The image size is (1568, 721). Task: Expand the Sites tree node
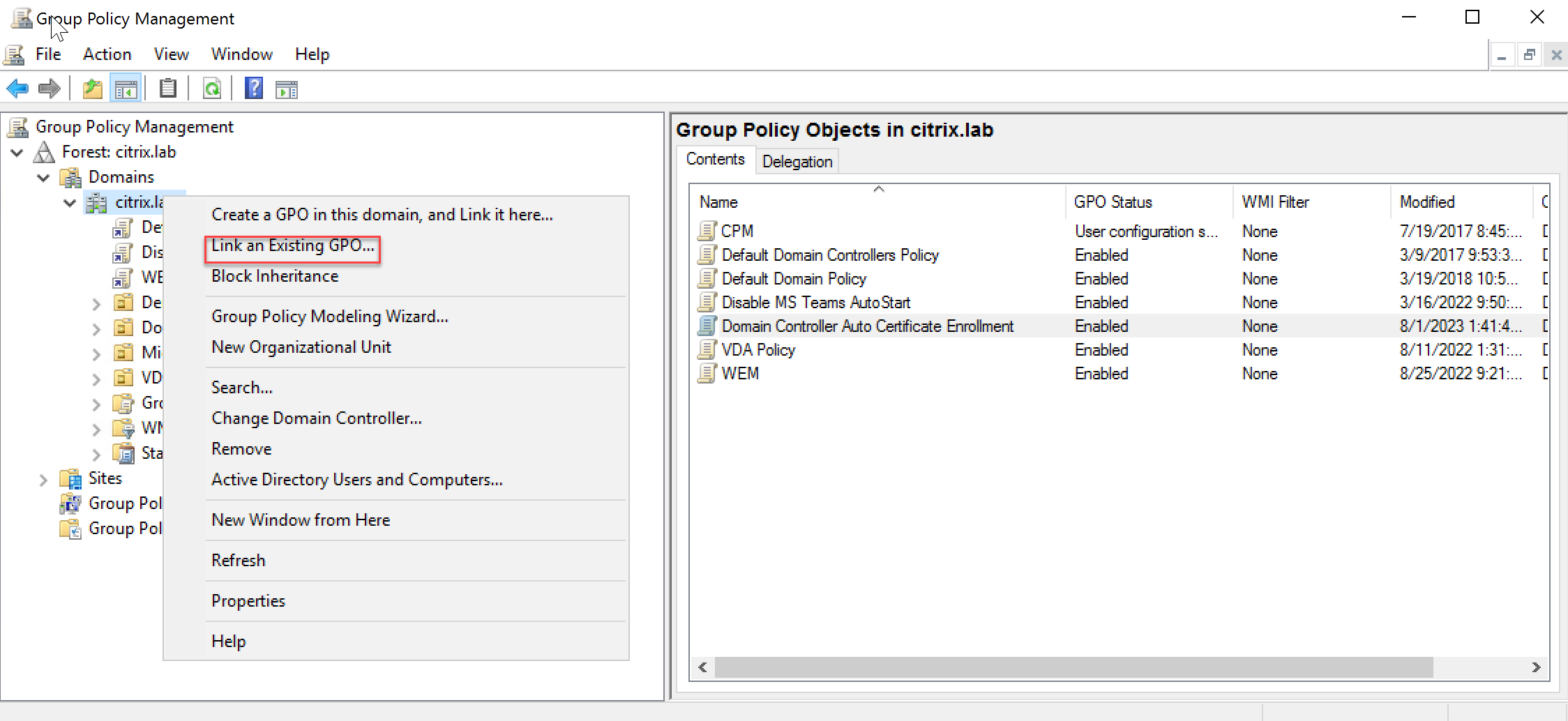point(43,480)
